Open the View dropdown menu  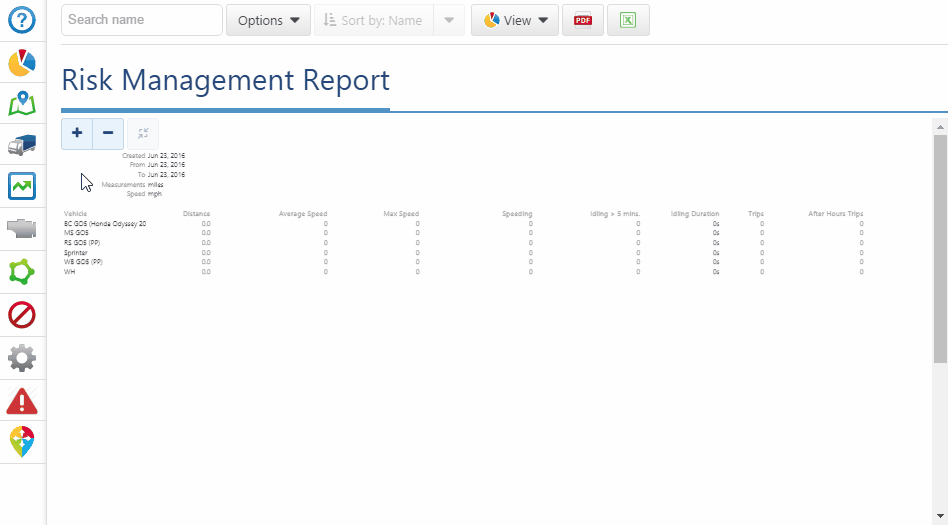click(x=515, y=20)
